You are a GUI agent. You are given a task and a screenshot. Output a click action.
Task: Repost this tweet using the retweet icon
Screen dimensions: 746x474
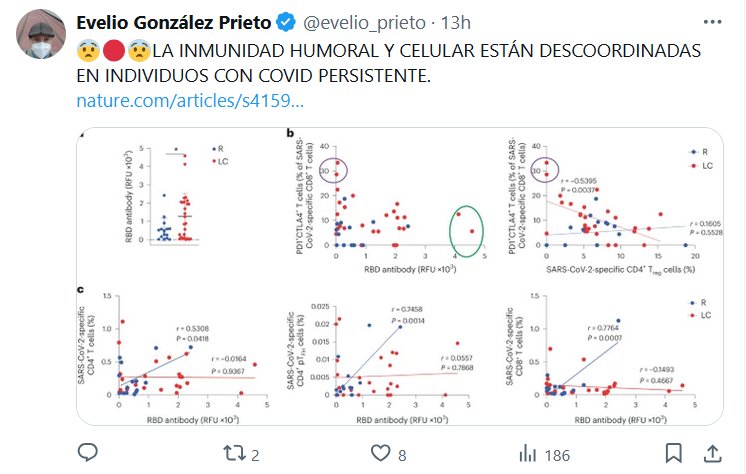point(233,454)
